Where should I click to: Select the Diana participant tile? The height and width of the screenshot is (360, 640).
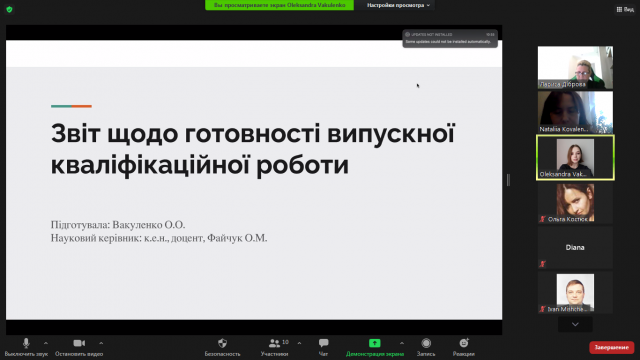[575, 248]
